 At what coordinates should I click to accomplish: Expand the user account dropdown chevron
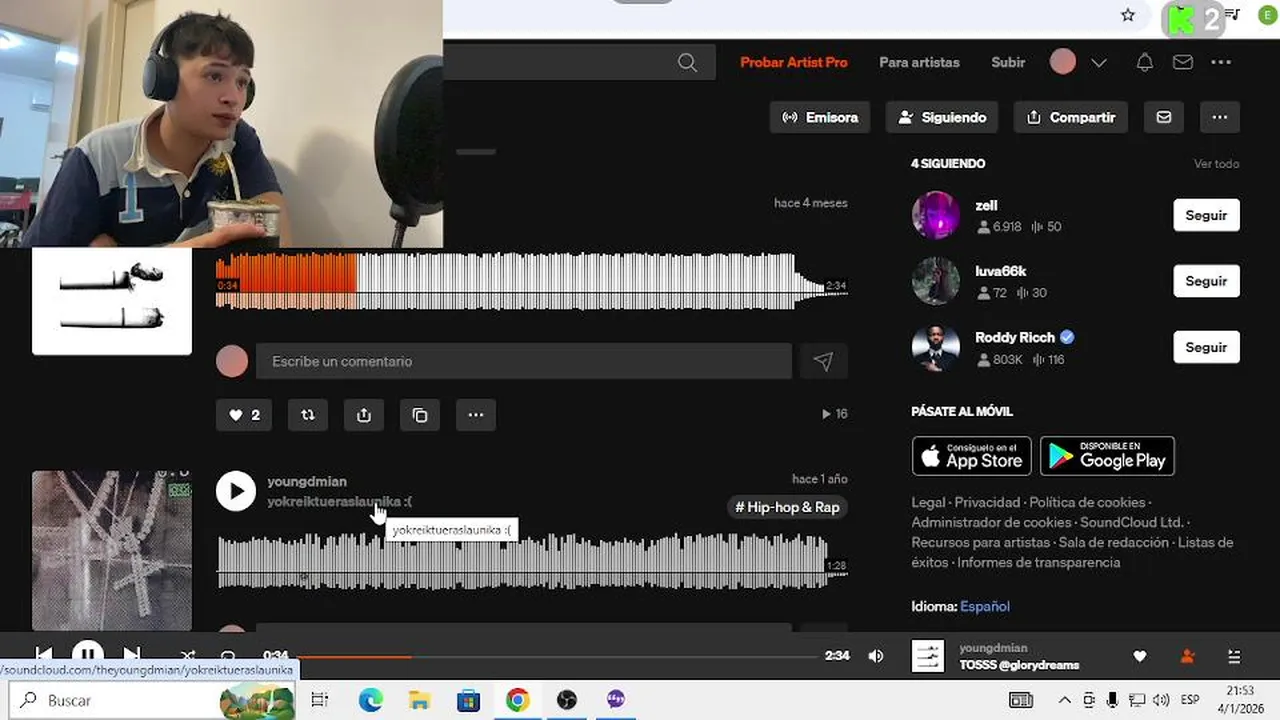[x=1099, y=62]
